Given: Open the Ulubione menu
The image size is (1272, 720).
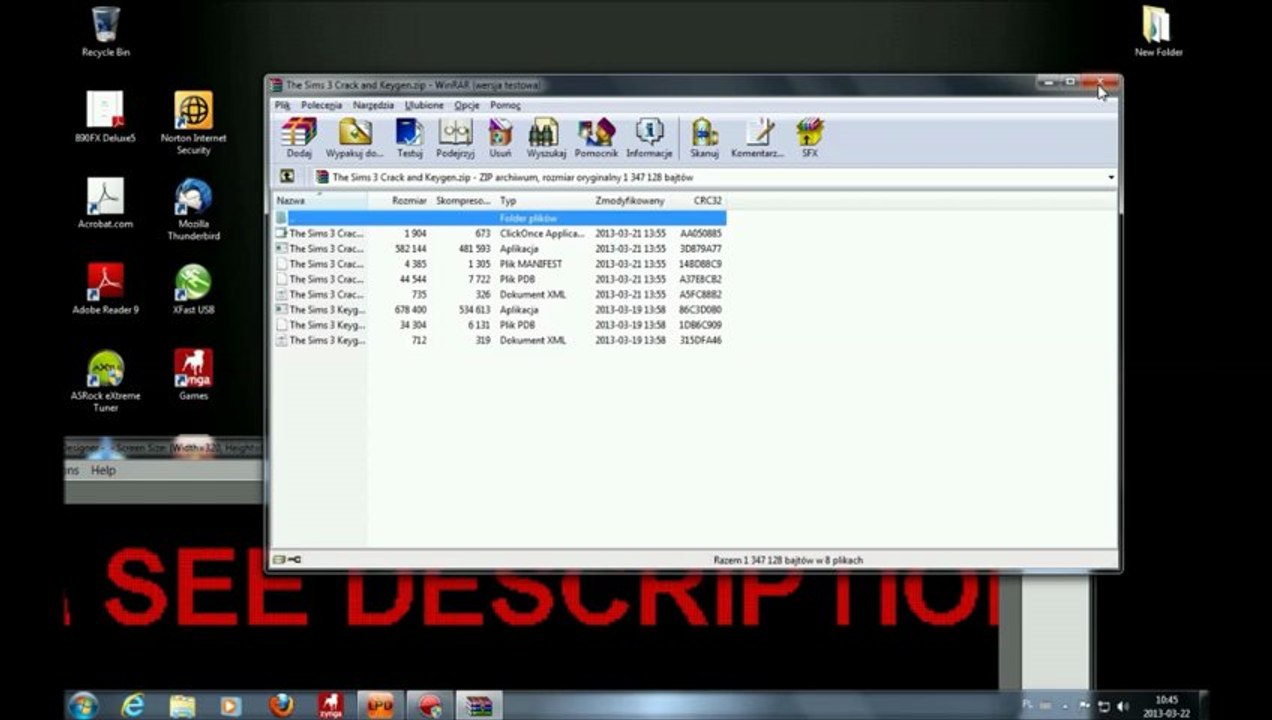Looking at the screenshot, I should pyautogui.click(x=424, y=105).
